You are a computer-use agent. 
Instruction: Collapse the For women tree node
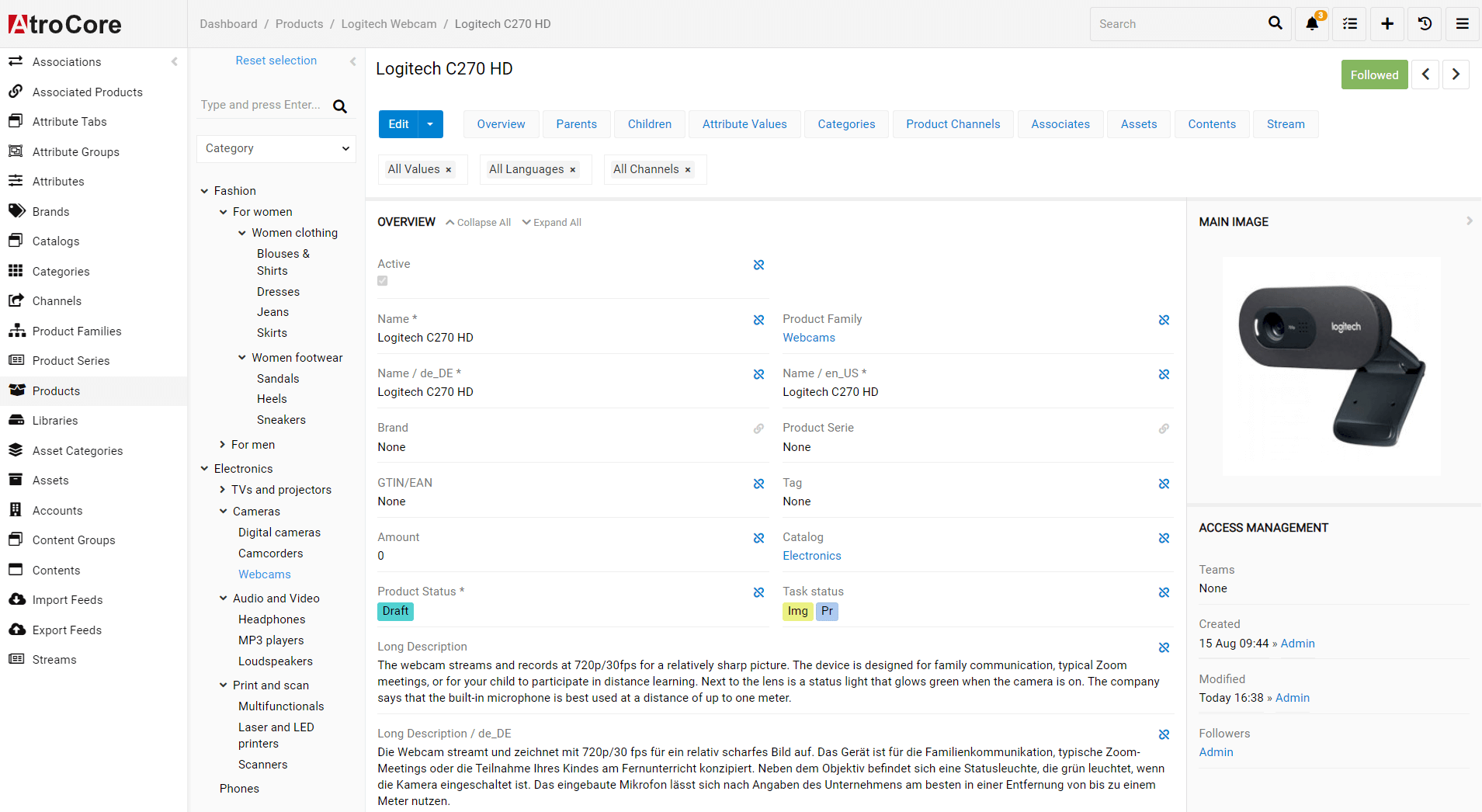click(x=223, y=212)
